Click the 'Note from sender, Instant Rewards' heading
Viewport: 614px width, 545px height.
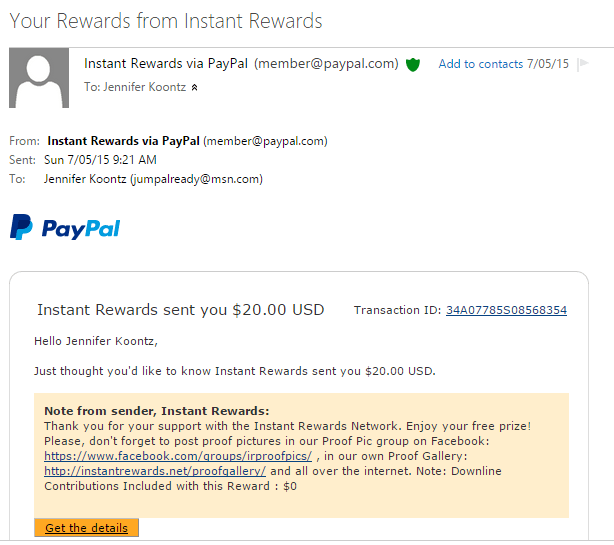click(x=157, y=411)
